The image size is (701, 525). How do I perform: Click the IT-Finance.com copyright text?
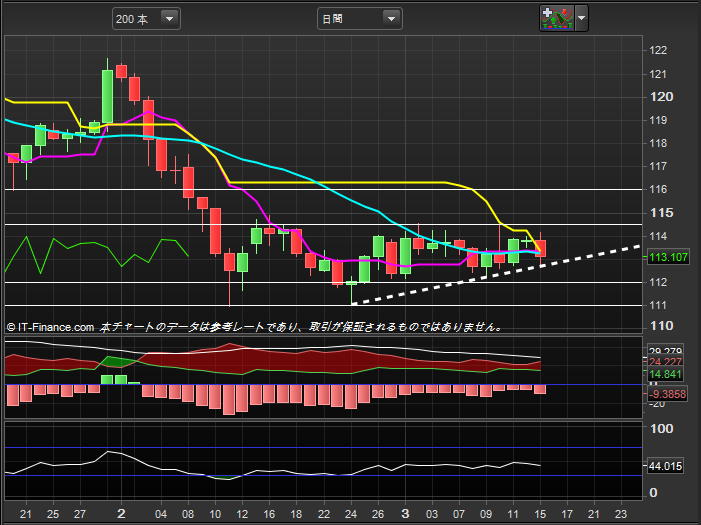click(x=50, y=327)
